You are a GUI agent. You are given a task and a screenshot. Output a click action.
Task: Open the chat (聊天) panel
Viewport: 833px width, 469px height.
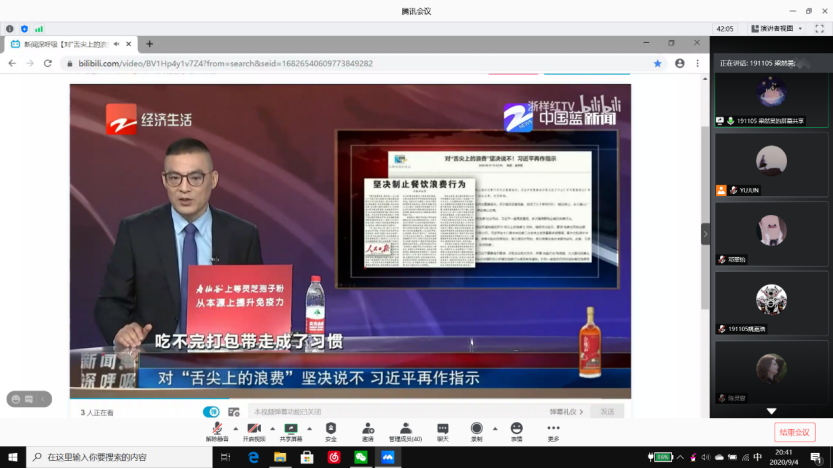442,429
